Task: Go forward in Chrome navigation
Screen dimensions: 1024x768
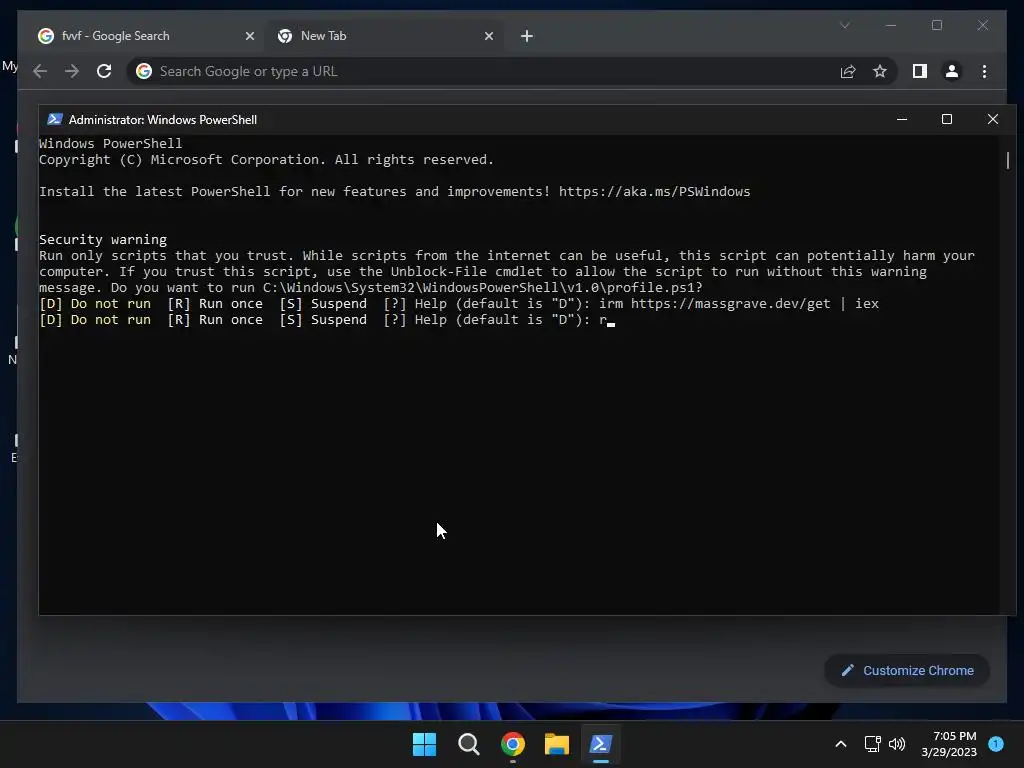Action: pyautogui.click(x=72, y=71)
